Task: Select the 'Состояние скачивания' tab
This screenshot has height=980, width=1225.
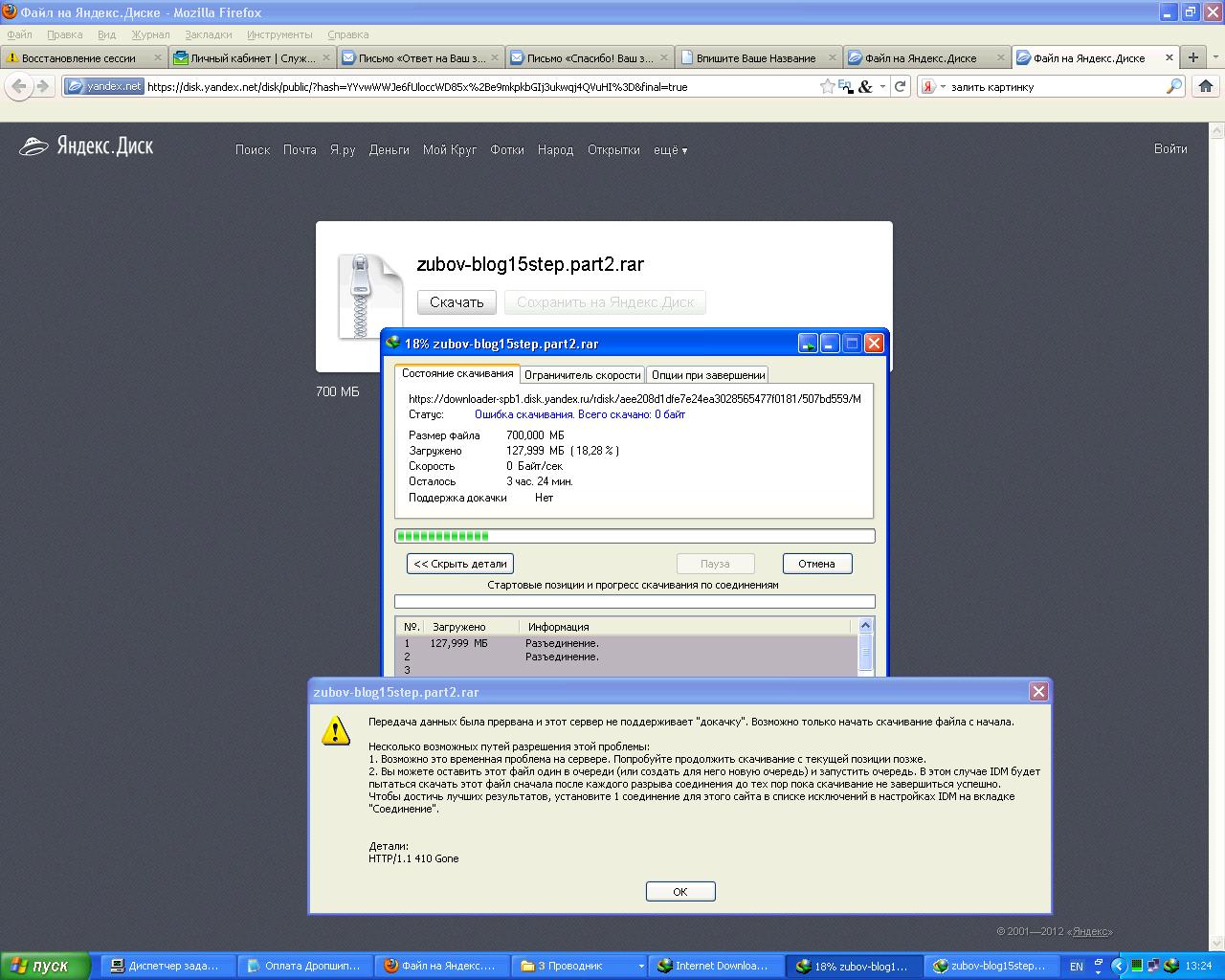Action: (x=457, y=373)
